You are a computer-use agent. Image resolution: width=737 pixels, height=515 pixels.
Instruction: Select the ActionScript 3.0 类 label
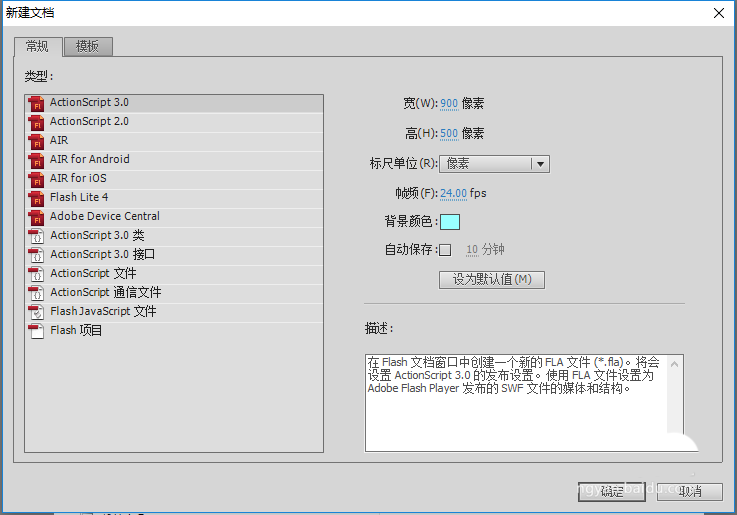(x=97, y=235)
